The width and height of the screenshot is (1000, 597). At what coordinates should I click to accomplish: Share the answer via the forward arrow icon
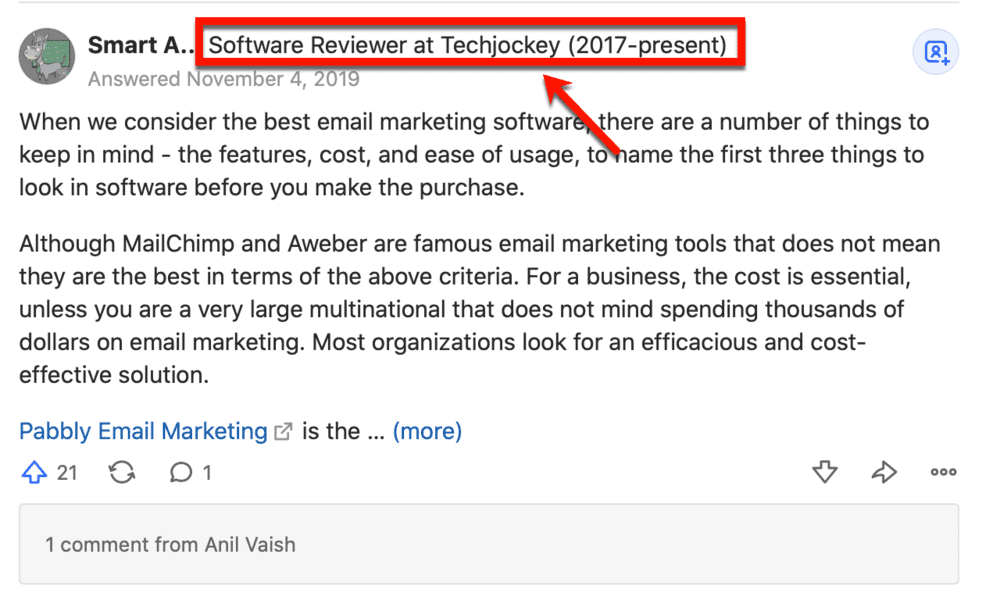[x=884, y=472]
